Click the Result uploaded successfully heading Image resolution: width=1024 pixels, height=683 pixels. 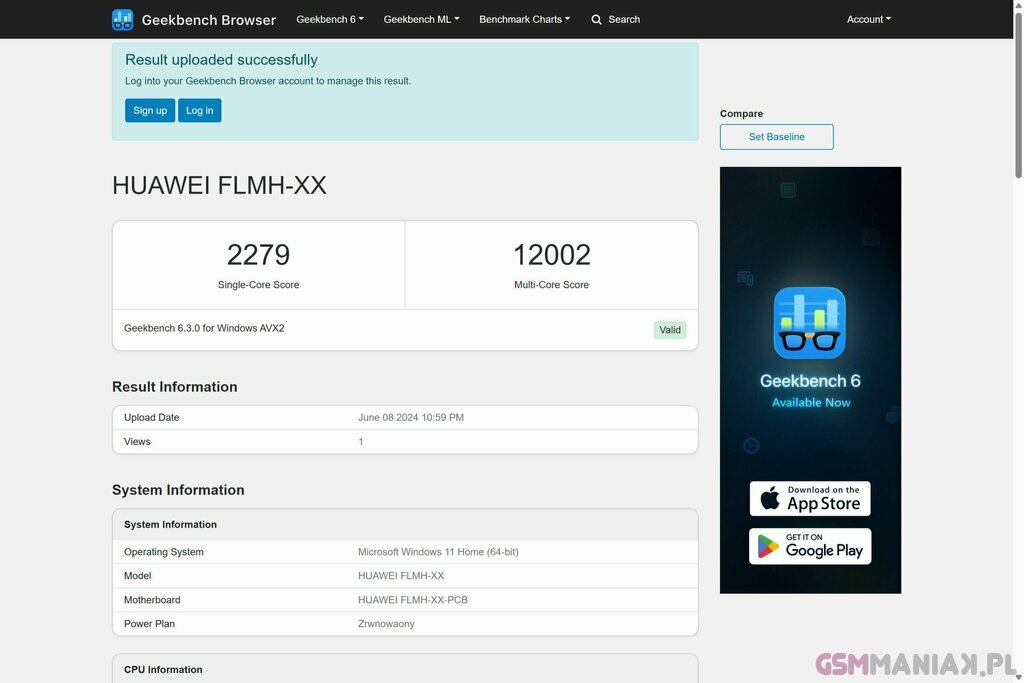pos(221,60)
